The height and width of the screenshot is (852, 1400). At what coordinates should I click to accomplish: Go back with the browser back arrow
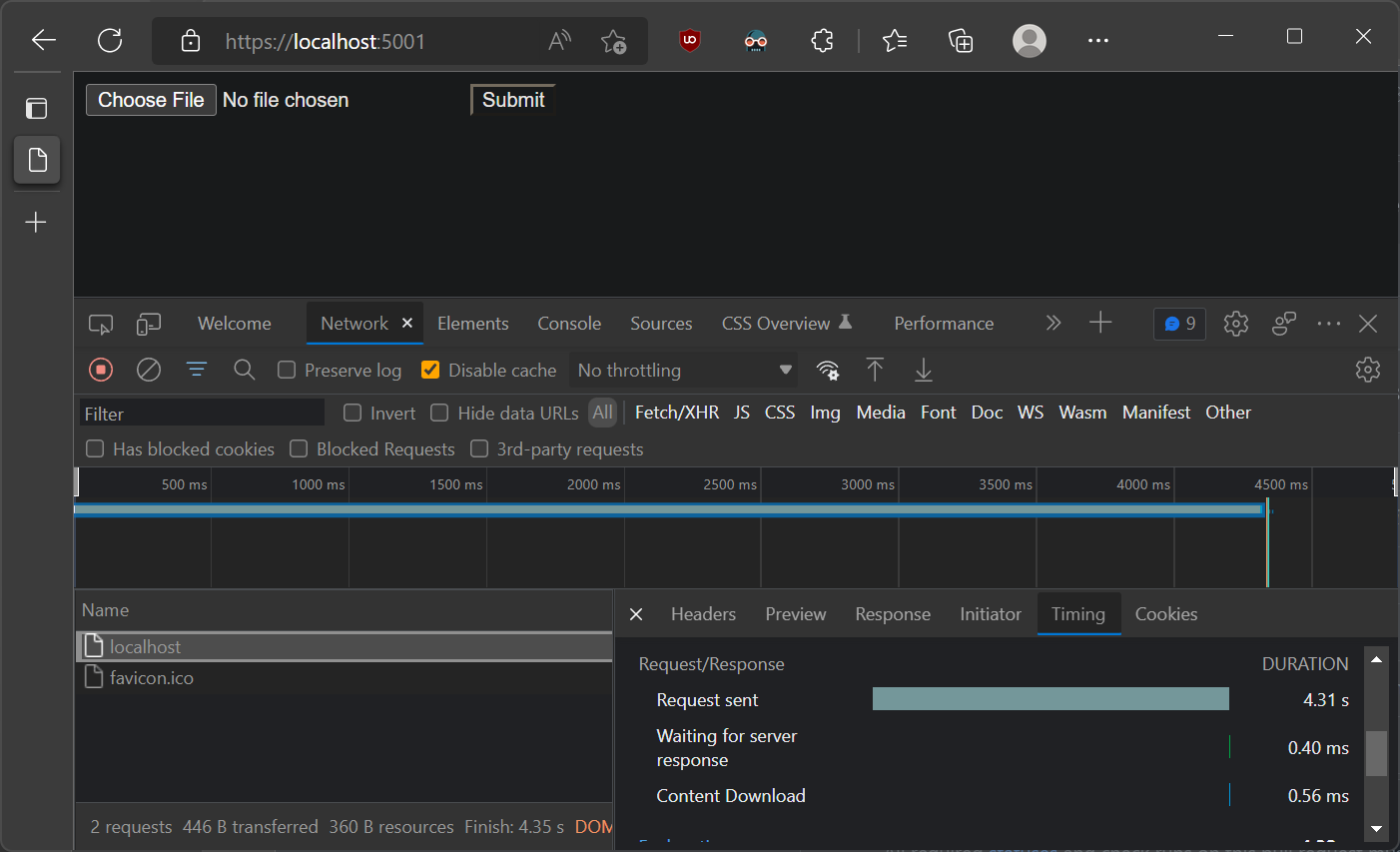(44, 40)
